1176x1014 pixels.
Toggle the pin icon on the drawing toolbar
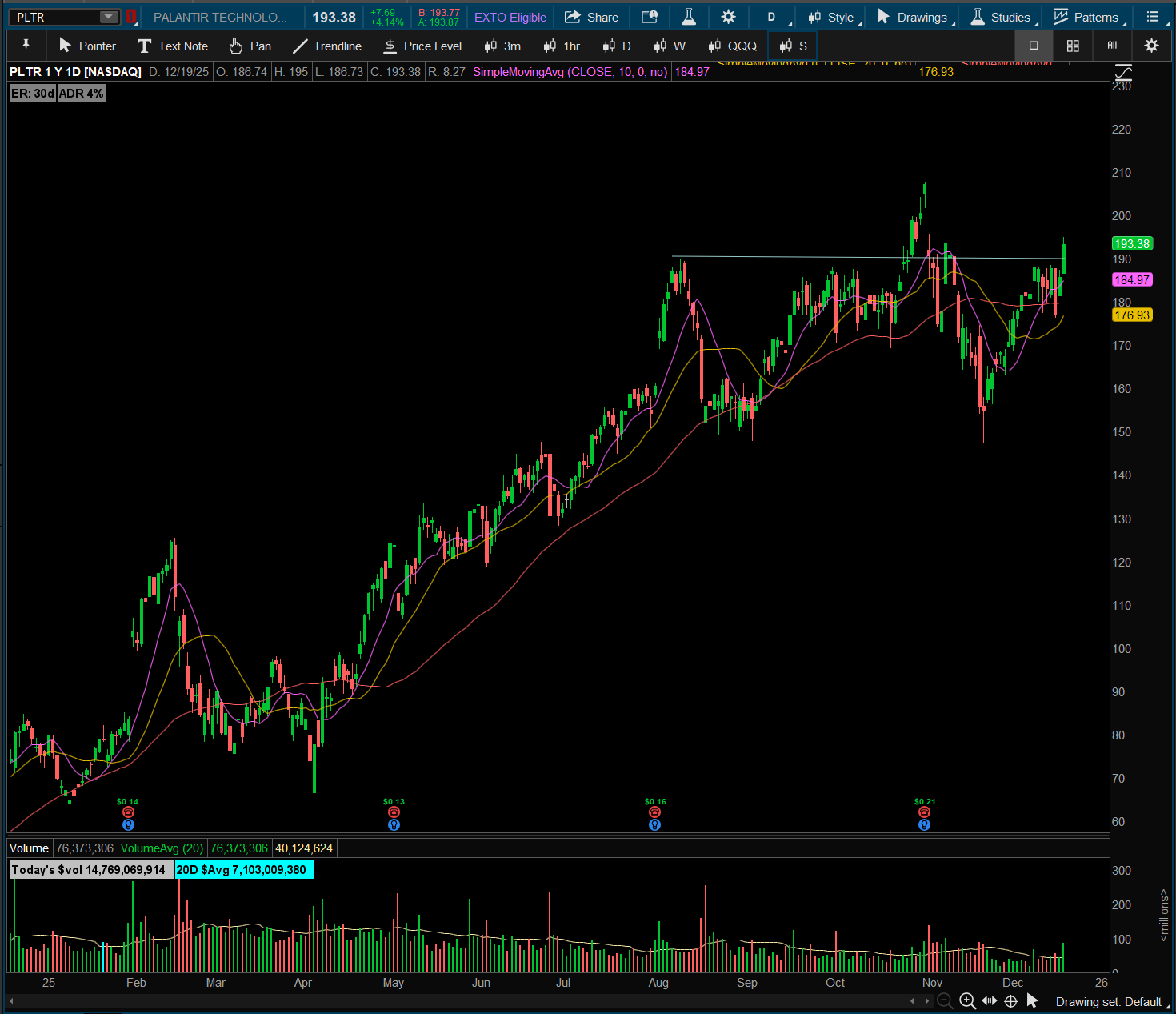(26, 46)
